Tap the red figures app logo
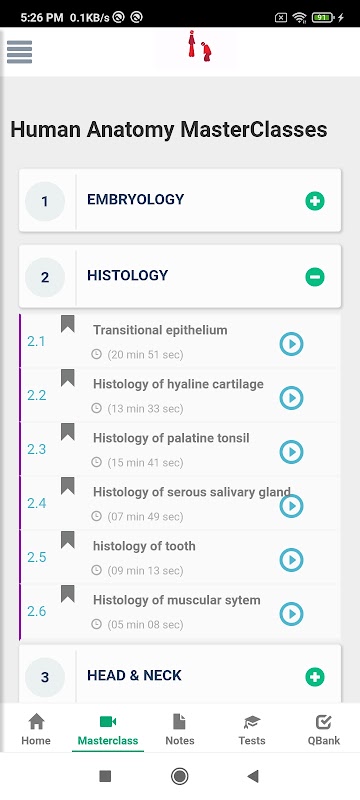The height and width of the screenshot is (800, 360). click(199, 47)
